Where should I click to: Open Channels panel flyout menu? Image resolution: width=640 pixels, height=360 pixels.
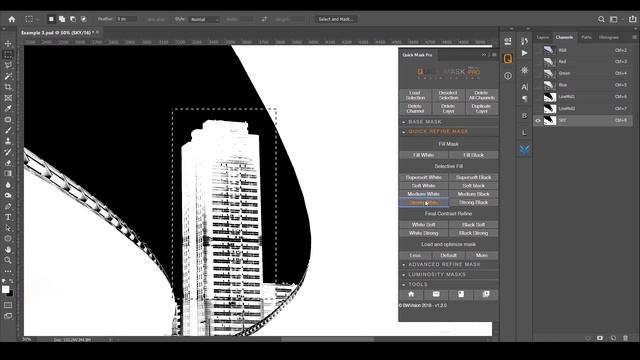634,37
